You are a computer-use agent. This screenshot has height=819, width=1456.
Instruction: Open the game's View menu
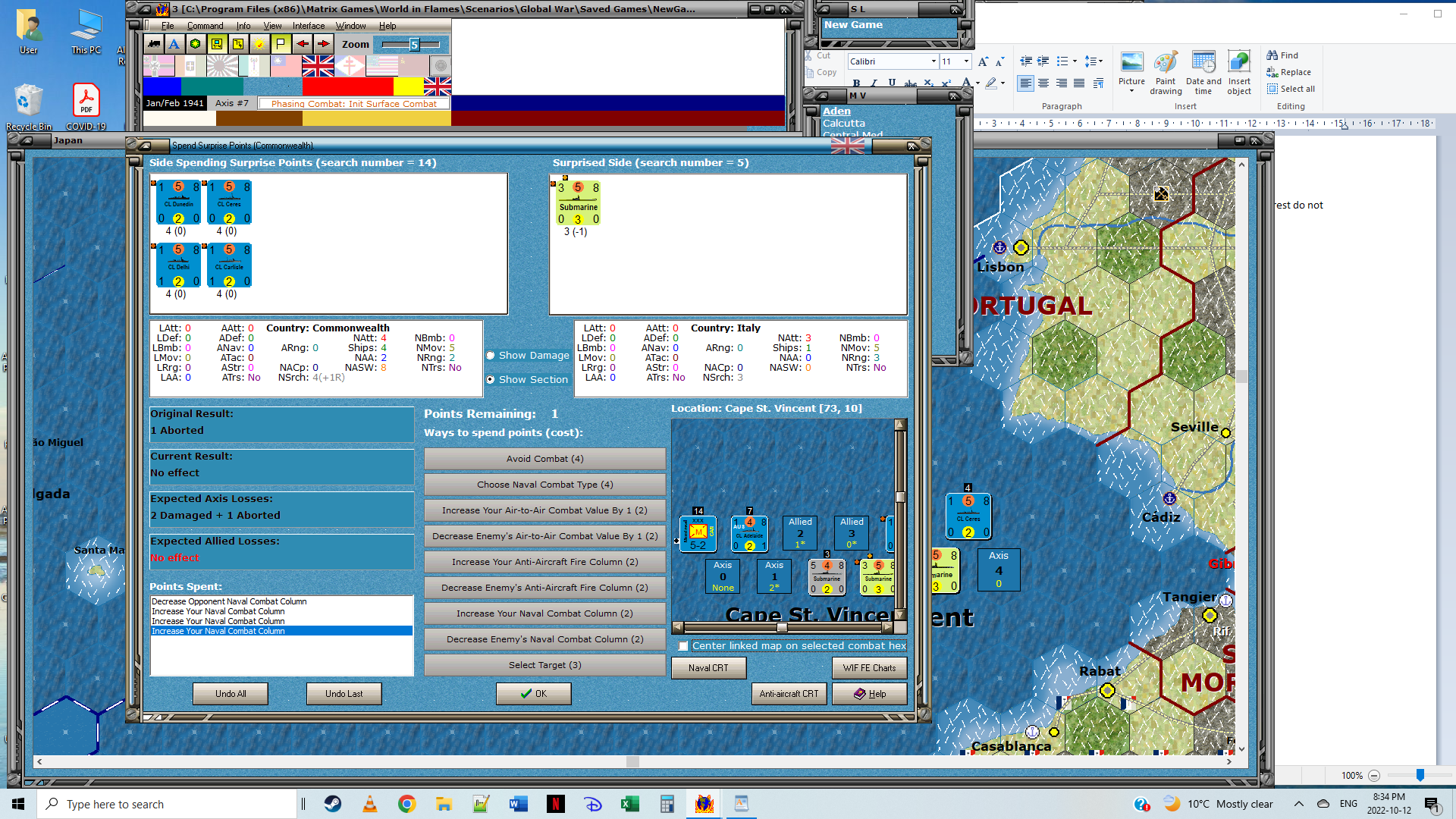click(272, 26)
